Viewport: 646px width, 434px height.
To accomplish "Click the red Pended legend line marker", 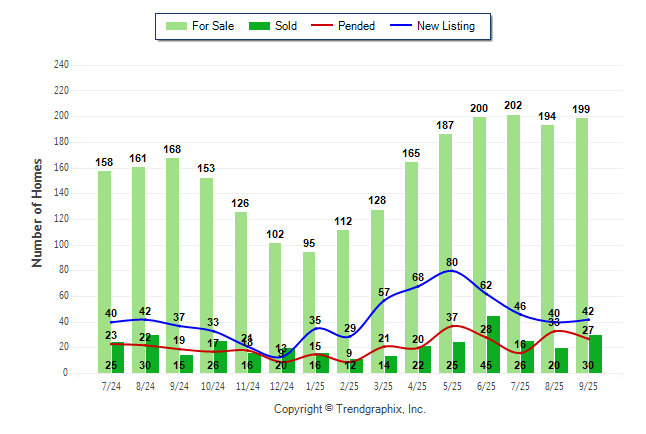I will 321,26.
